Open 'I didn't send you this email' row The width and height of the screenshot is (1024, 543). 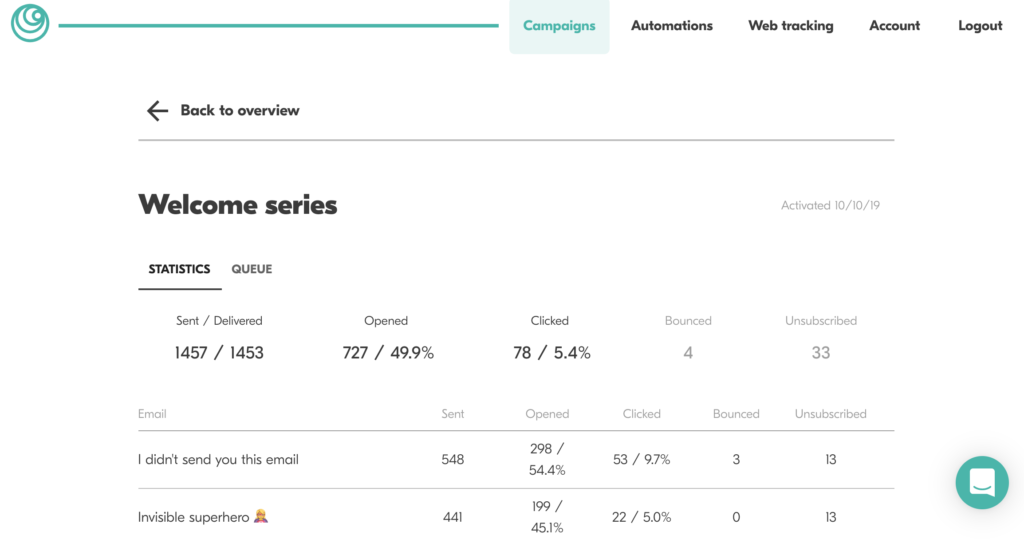tap(218, 460)
